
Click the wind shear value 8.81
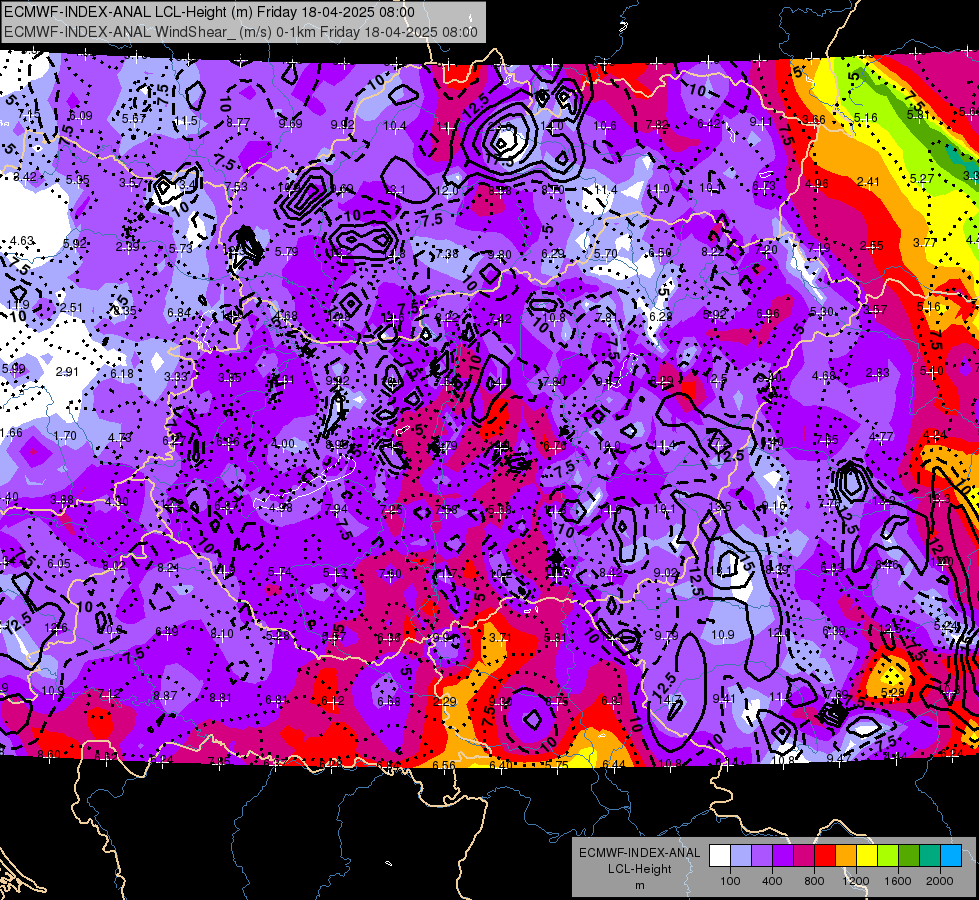click(x=220, y=698)
